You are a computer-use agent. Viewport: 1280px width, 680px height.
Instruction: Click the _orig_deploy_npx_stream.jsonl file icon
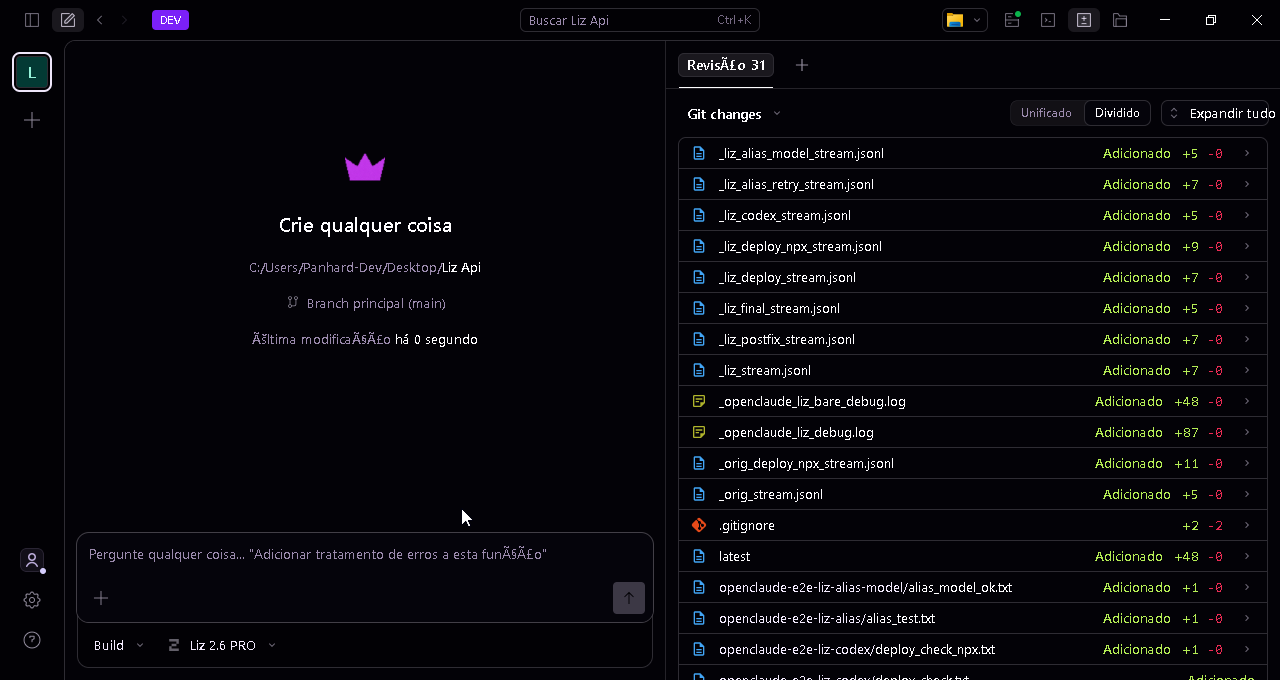699,463
